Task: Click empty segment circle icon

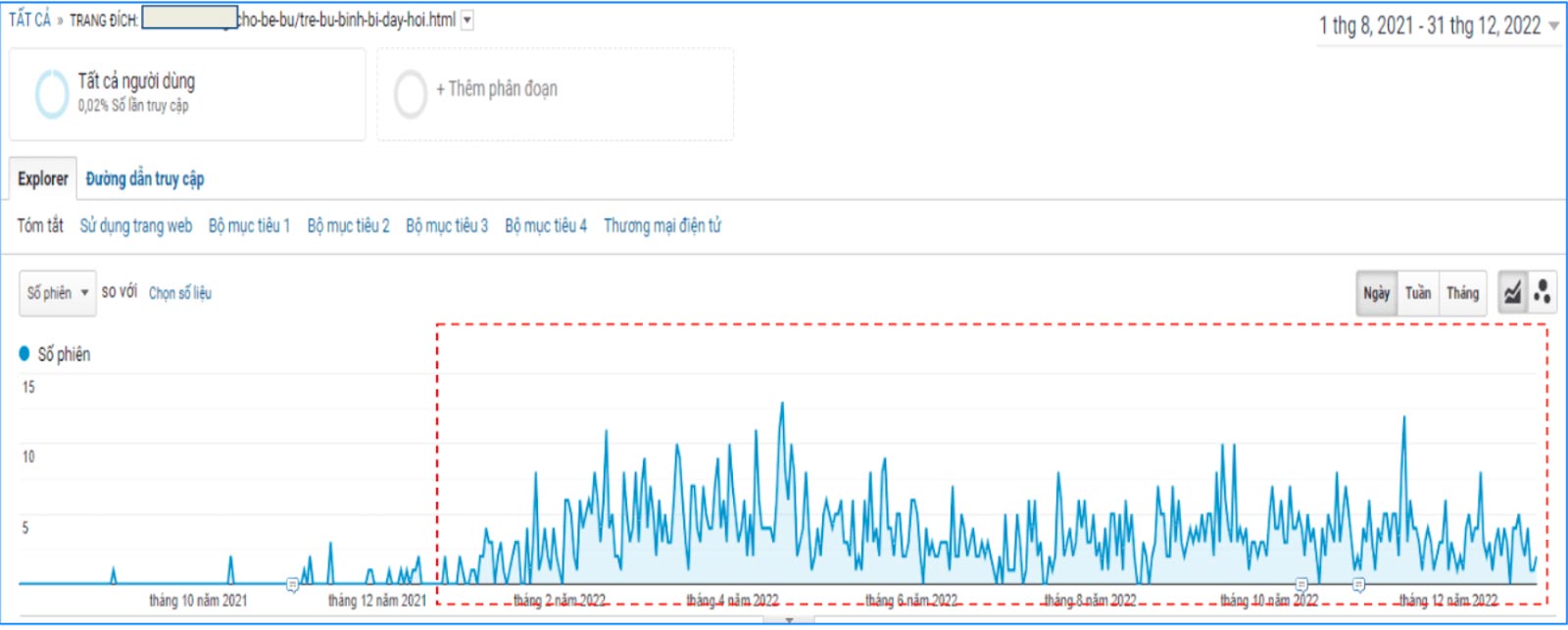Action: click(x=411, y=94)
